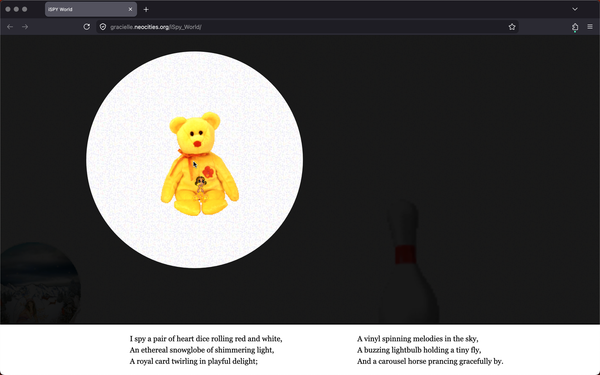Click the red flower on the bear
The image size is (600, 375).
coord(208,172)
